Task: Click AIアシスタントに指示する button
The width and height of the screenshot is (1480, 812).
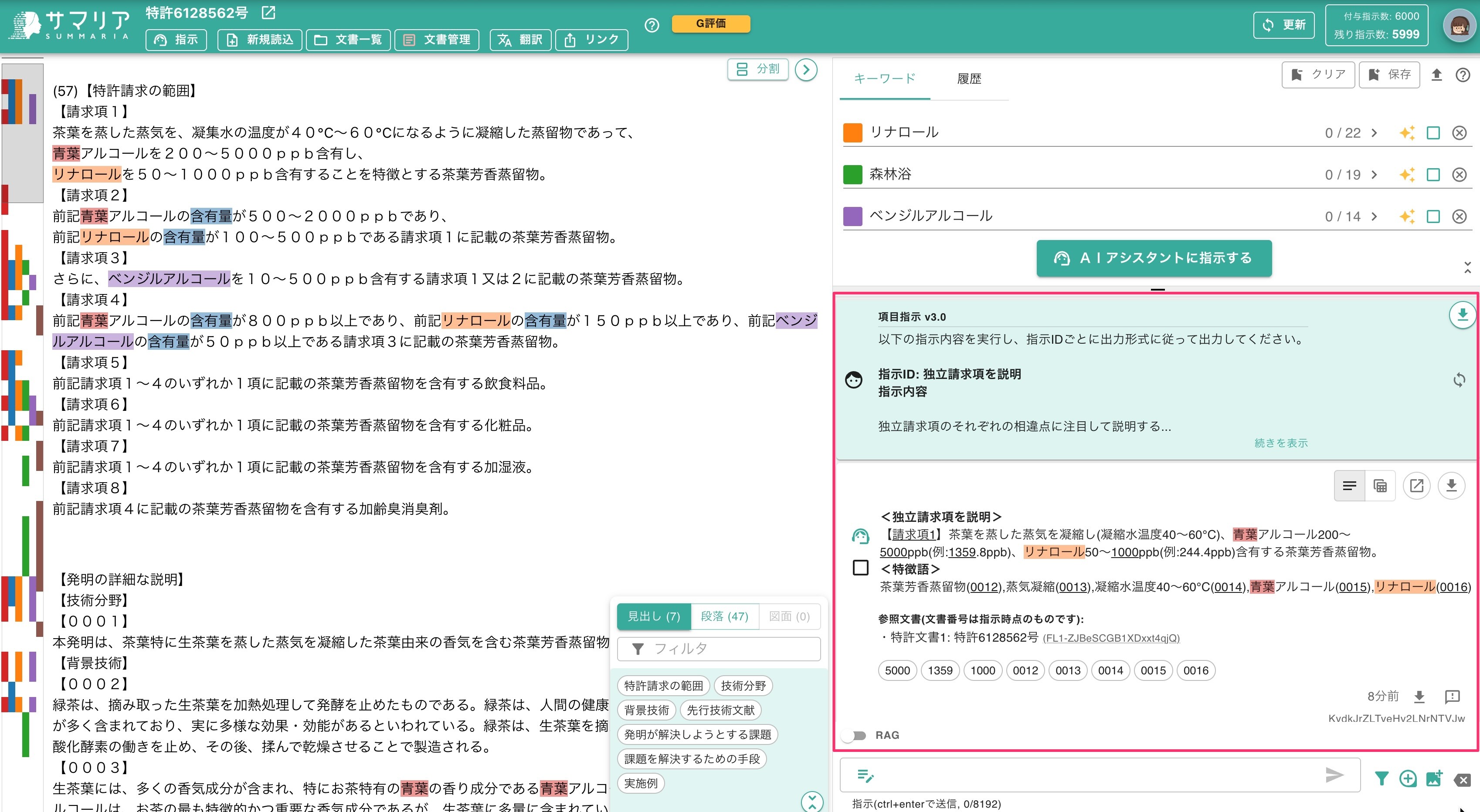Action: tap(1154, 258)
